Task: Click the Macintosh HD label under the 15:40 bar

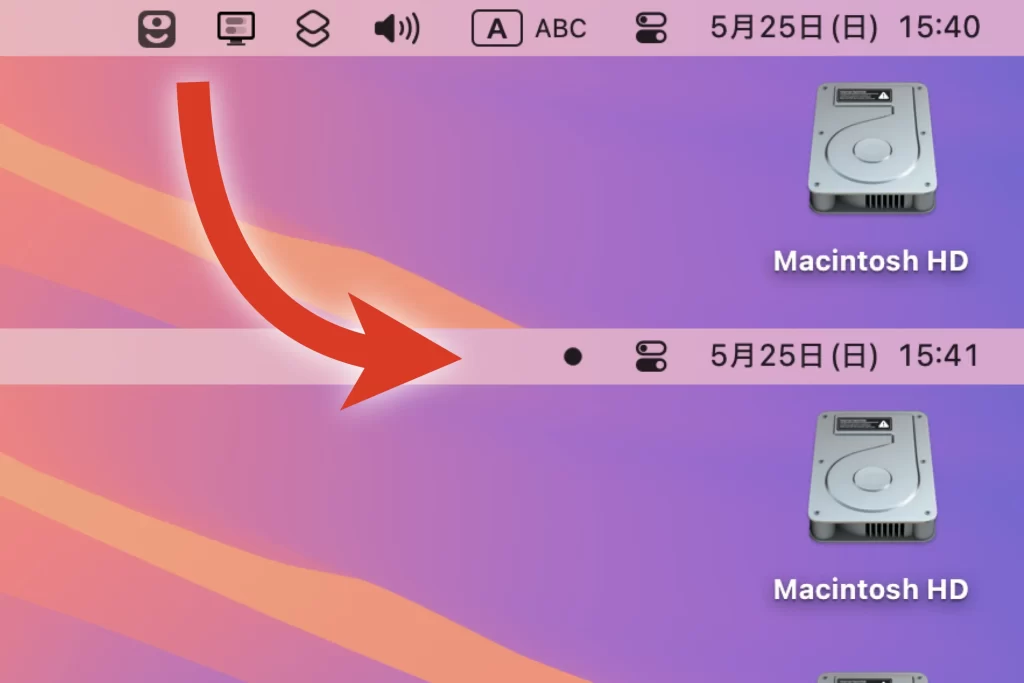Action: [x=871, y=261]
